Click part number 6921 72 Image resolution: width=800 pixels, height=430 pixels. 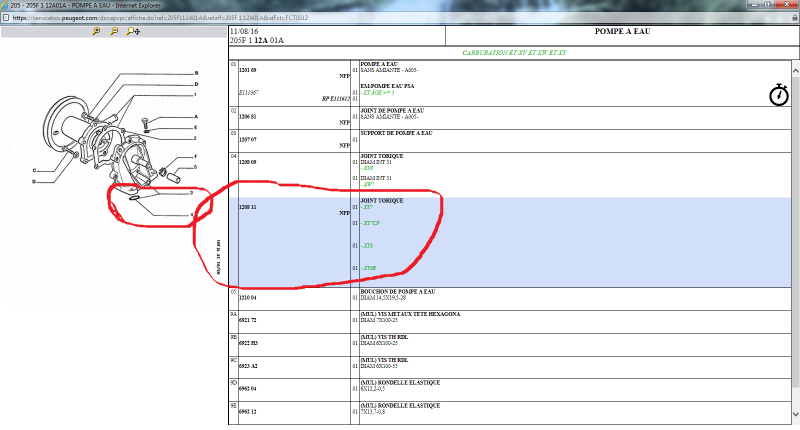click(248, 320)
